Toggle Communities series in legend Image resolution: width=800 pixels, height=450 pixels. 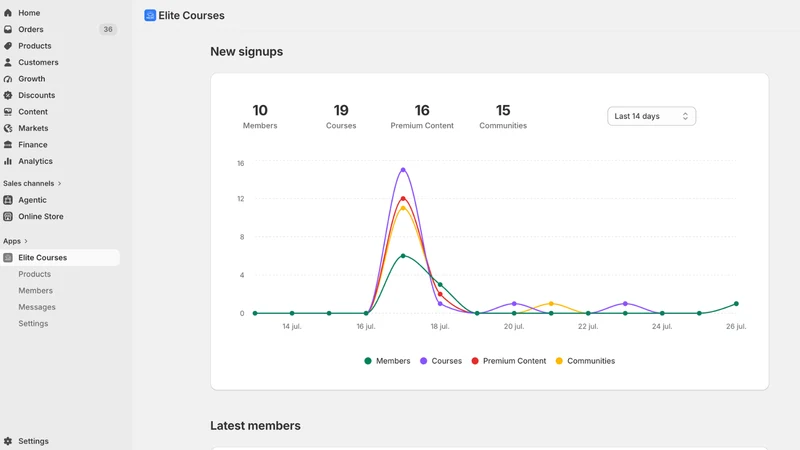(x=585, y=361)
